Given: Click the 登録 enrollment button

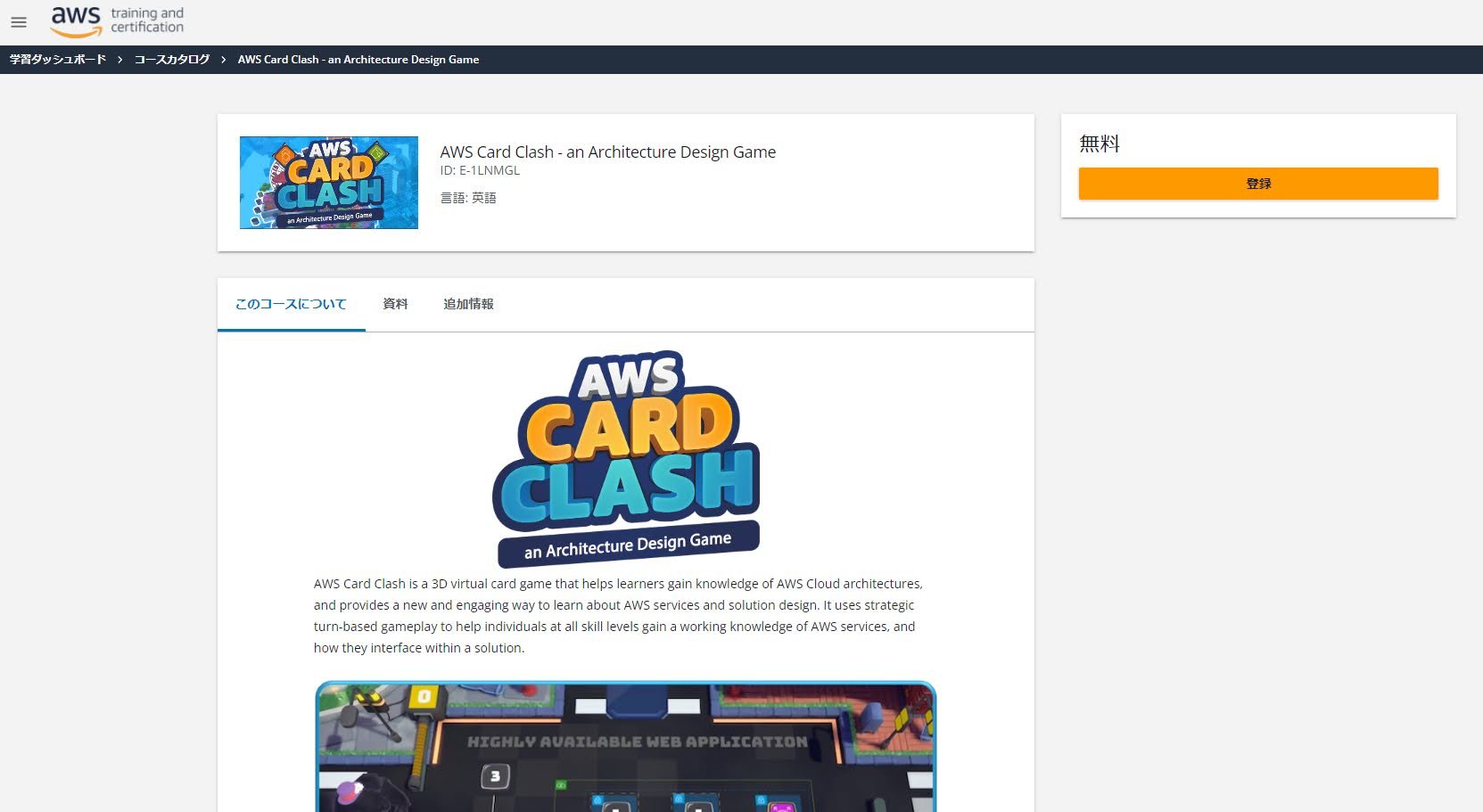Looking at the screenshot, I should coord(1256,184).
